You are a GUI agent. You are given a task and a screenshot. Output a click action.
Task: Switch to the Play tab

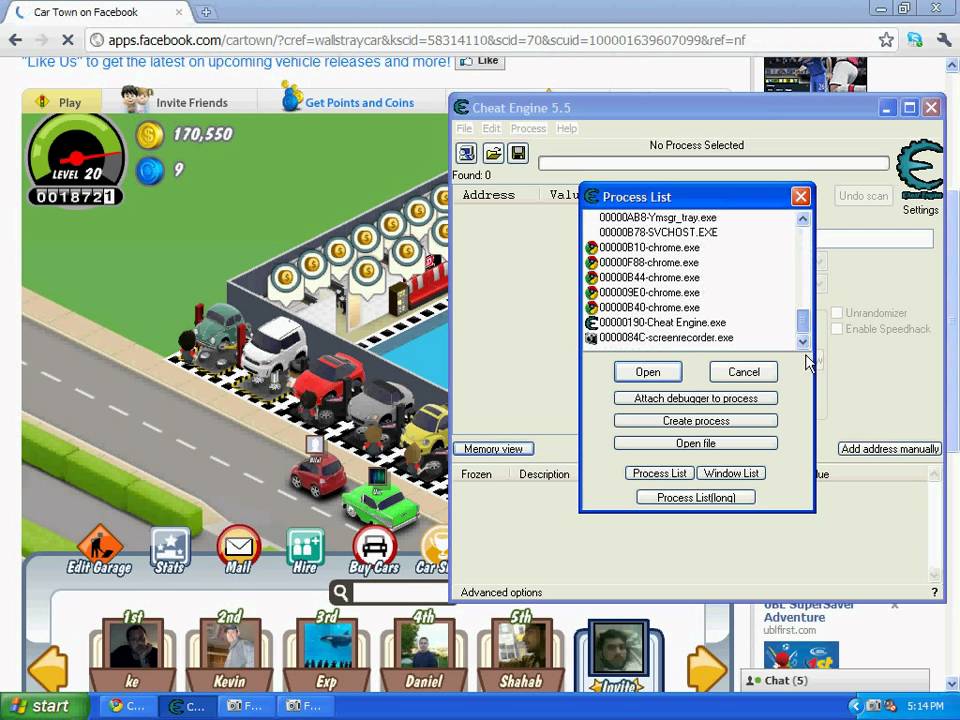(61, 102)
